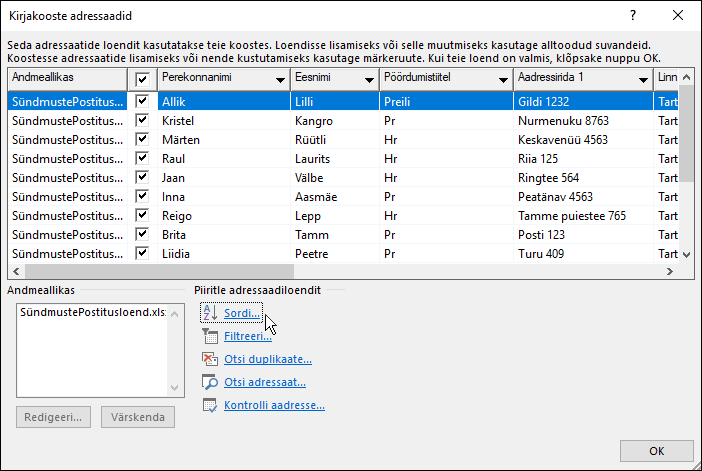Select the cell "Riia 125"
702x471 pixels.
pyautogui.click(x=583, y=158)
